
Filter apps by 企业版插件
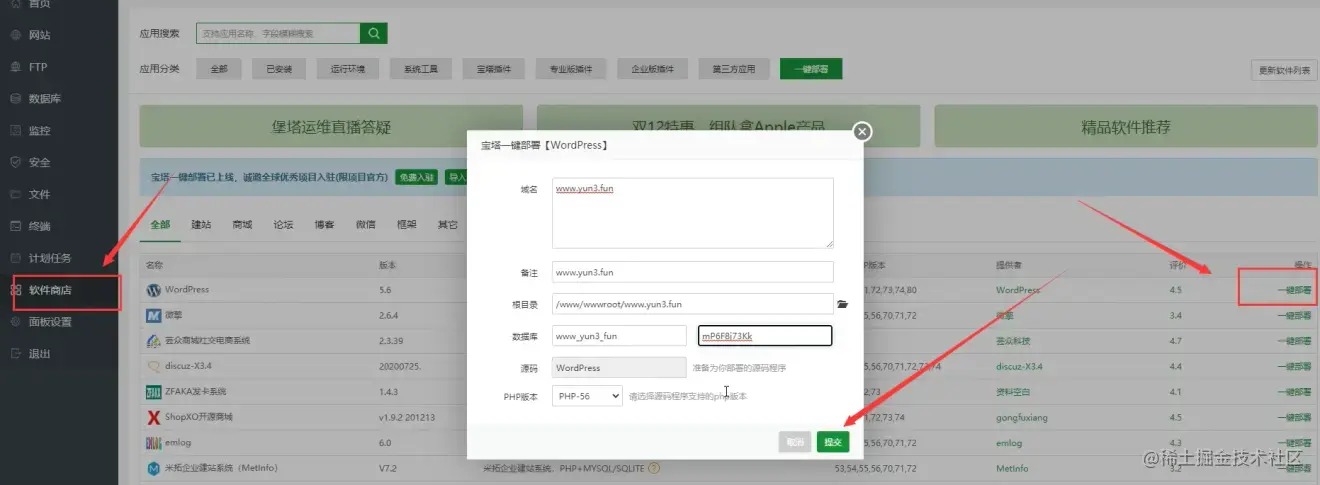click(653, 69)
